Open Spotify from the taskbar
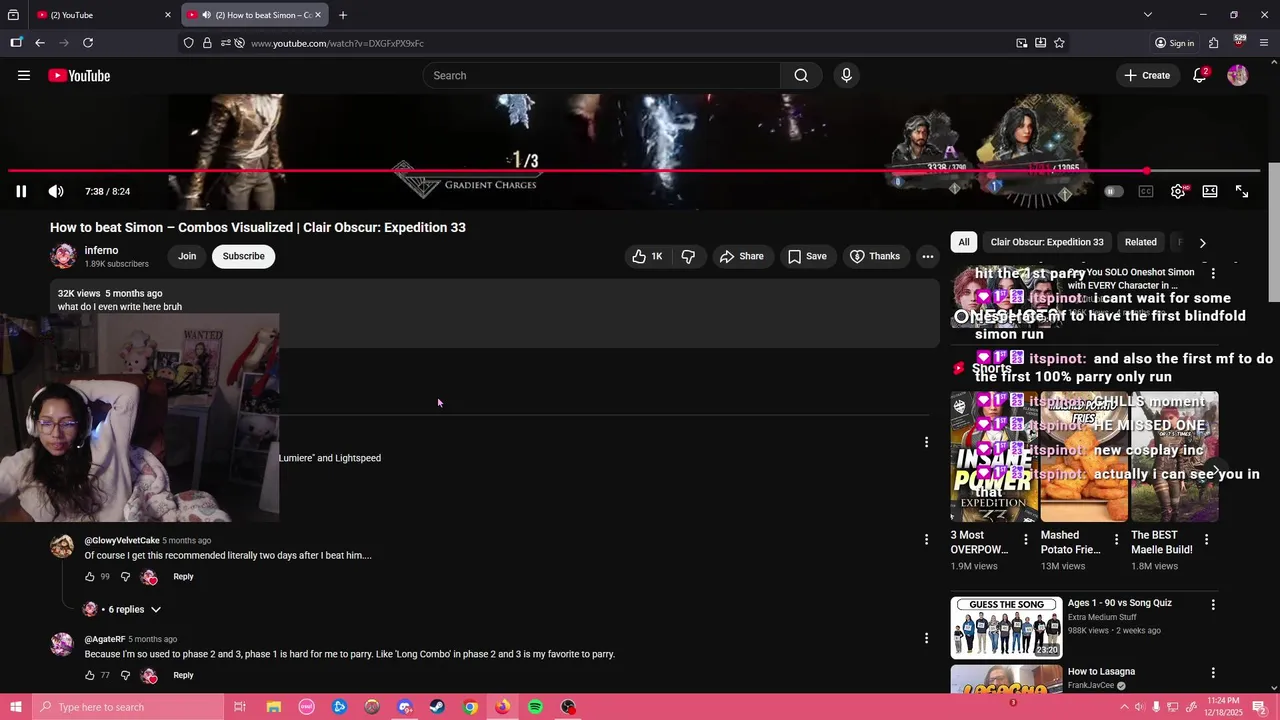 tap(535, 707)
